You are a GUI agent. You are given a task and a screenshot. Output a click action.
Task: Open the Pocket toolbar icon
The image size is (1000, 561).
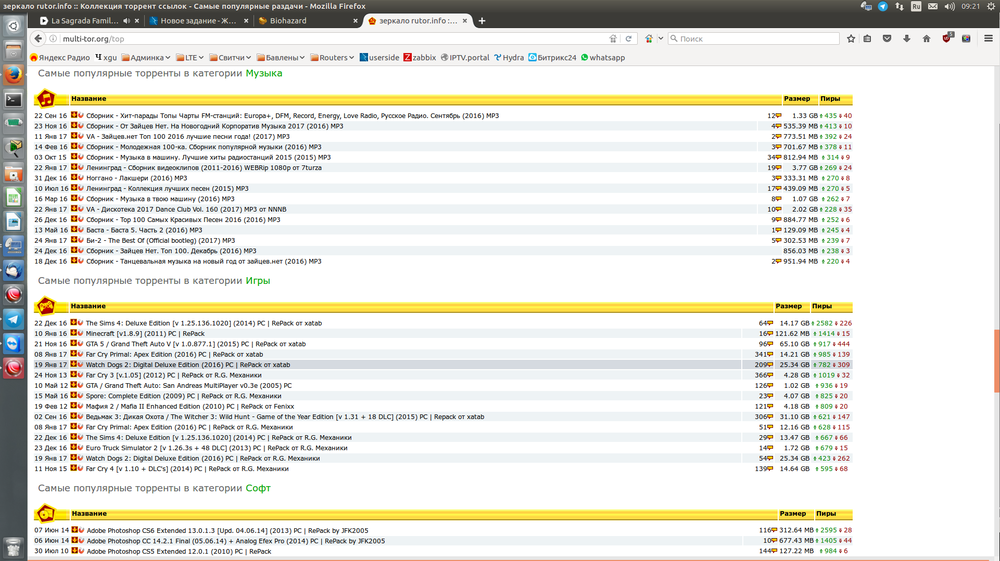pyautogui.click(x=886, y=39)
